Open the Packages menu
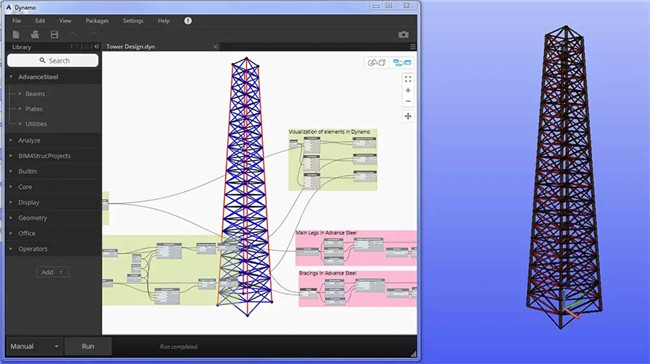Image resolution: width=650 pixels, height=364 pixels. click(97, 21)
